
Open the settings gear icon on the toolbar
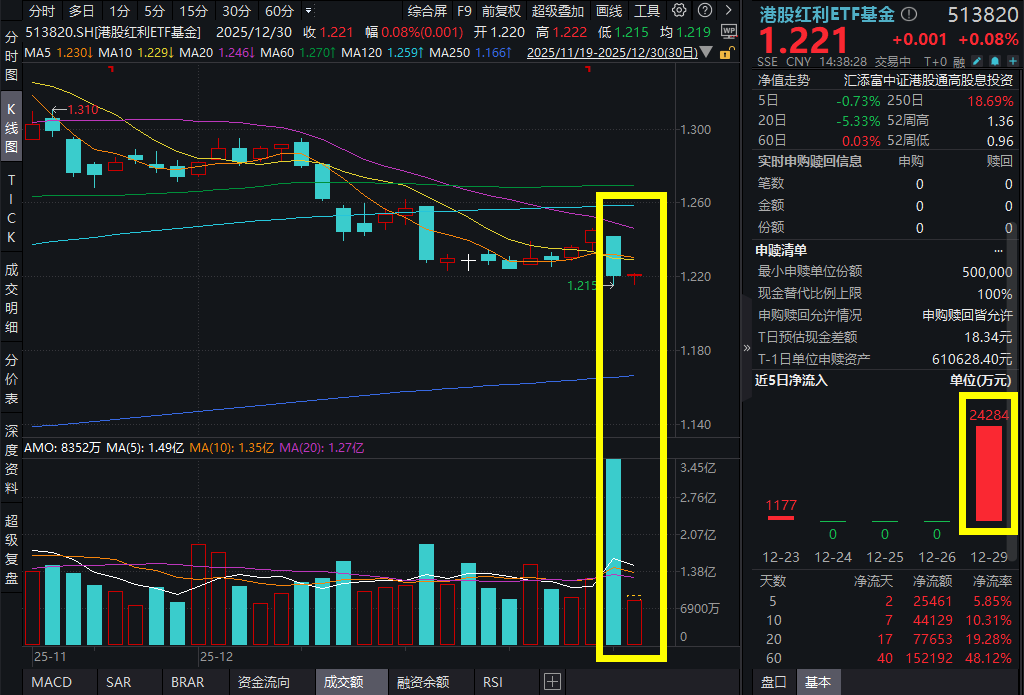tap(677, 11)
